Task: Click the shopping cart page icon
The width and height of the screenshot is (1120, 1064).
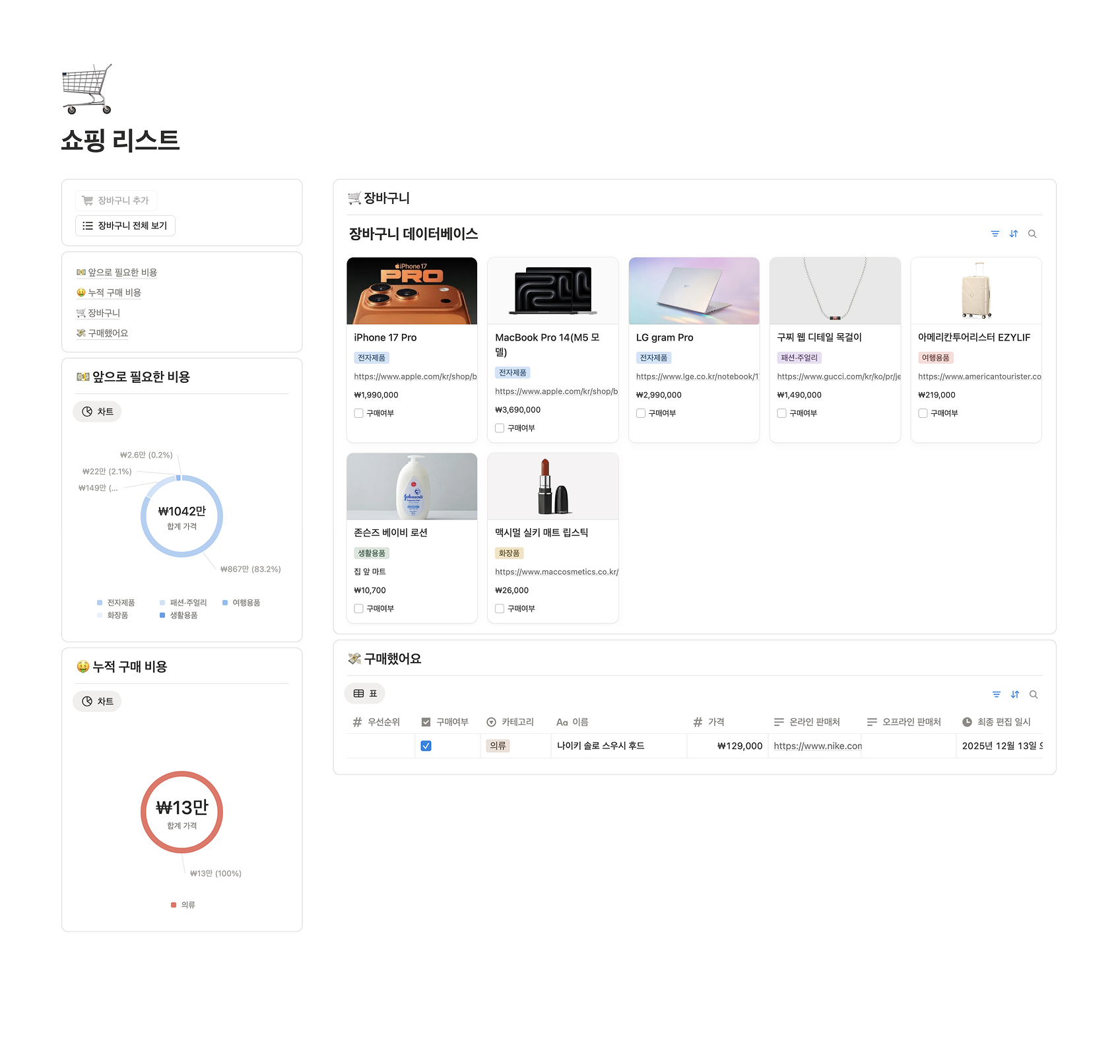Action: [x=87, y=89]
